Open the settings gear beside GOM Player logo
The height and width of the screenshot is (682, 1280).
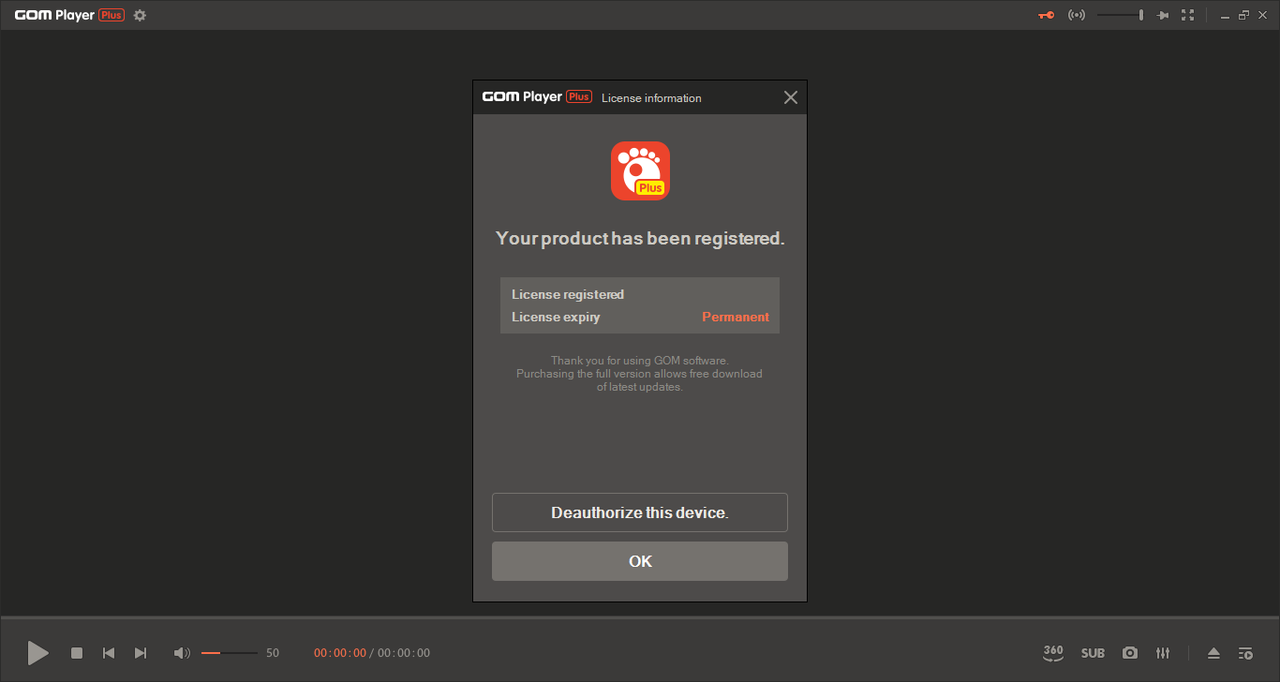[140, 15]
